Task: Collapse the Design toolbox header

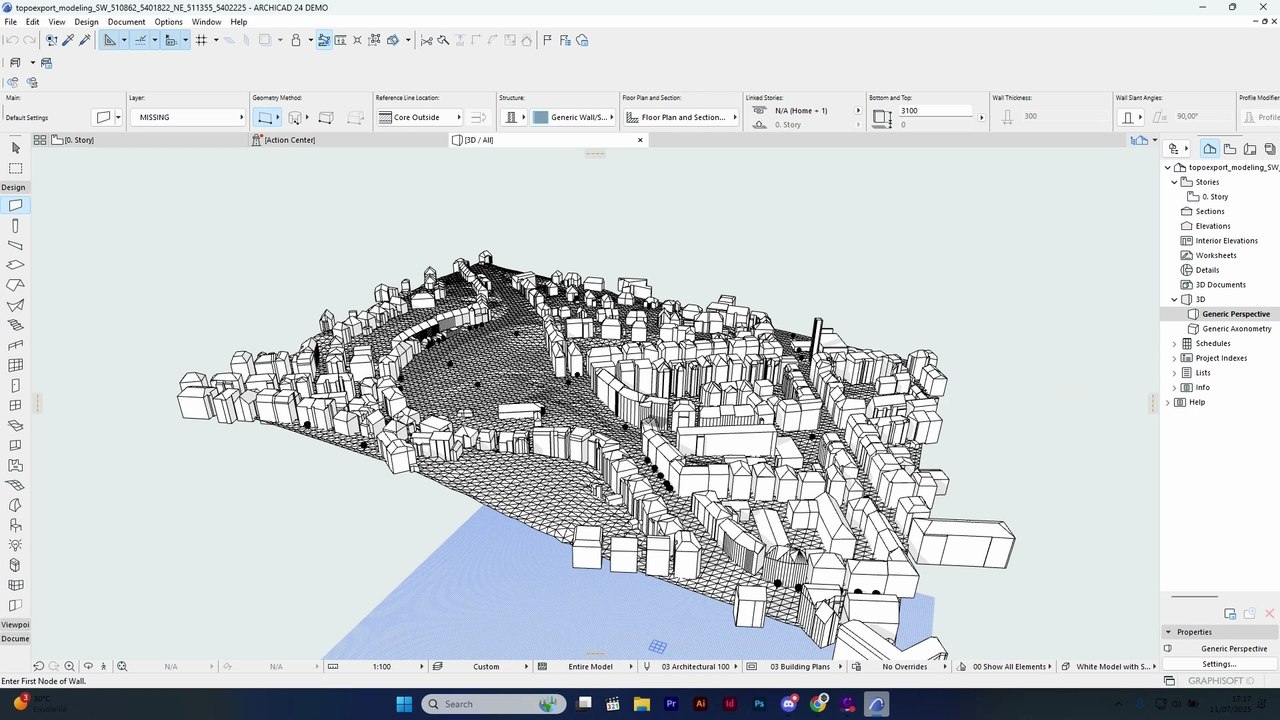Action: pyautogui.click(x=13, y=187)
